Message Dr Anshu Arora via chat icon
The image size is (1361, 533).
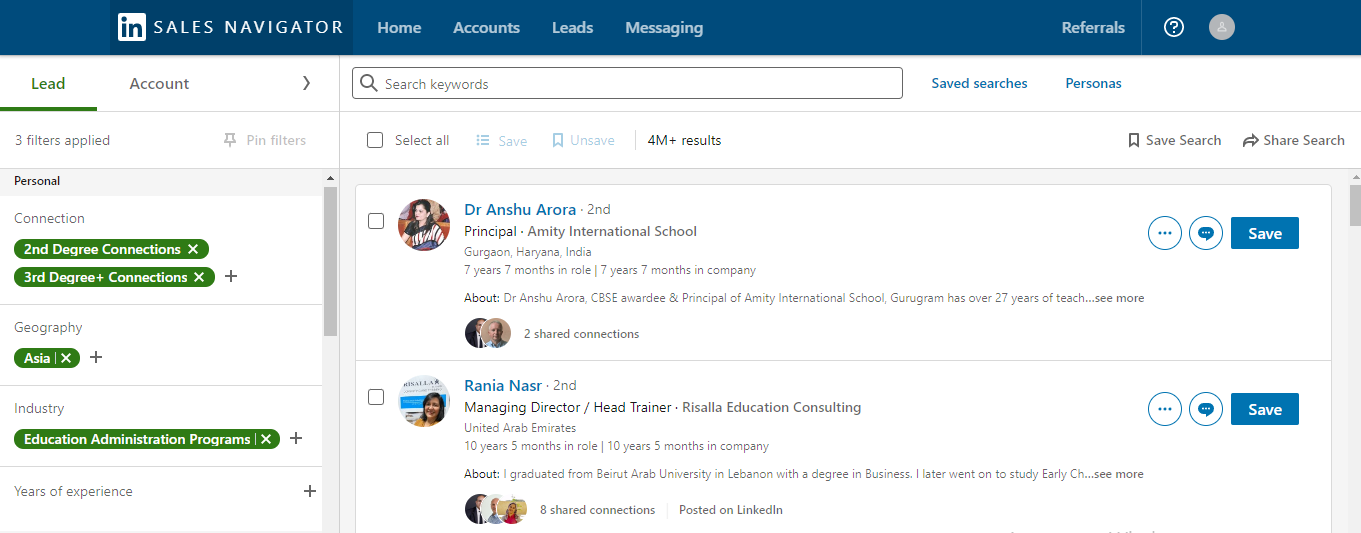pyautogui.click(x=1206, y=233)
